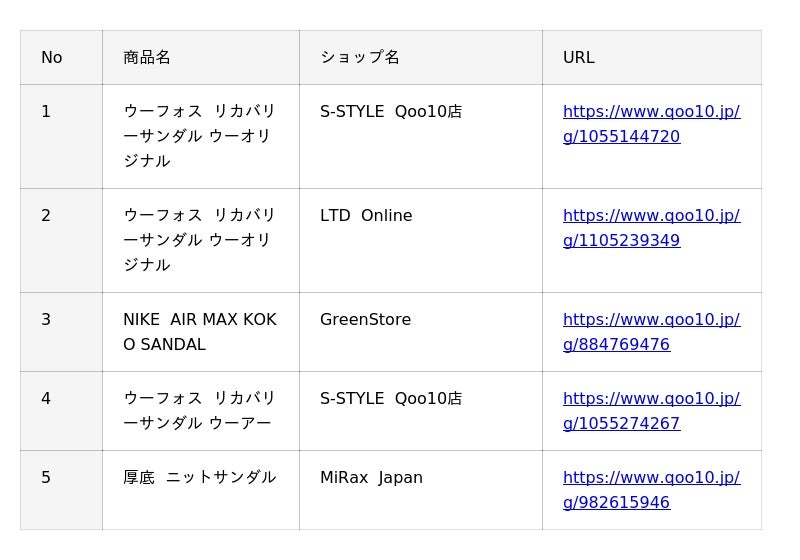800x560 pixels.
Task: Open the qoo10 link ending 1105239349
Action: point(651,228)
